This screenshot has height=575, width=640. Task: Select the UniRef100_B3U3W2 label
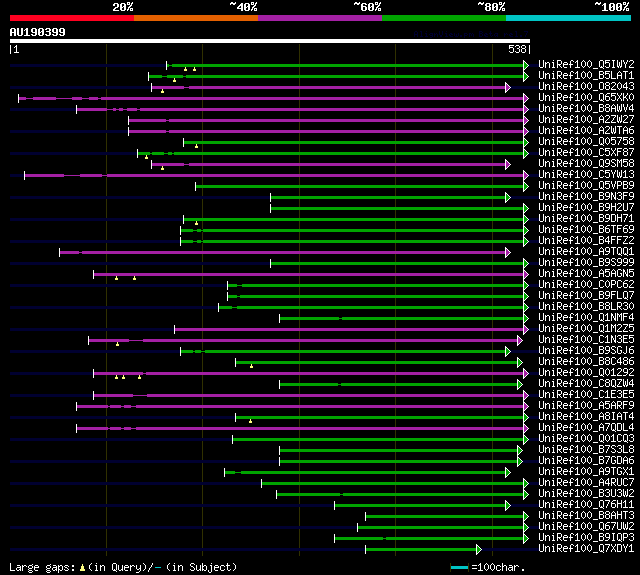586,494
